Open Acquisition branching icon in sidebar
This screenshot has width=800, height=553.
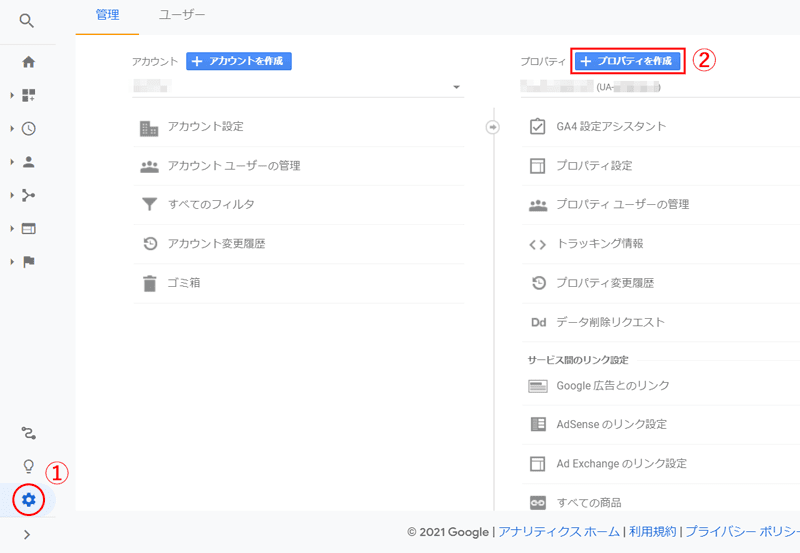click(29, 195)
